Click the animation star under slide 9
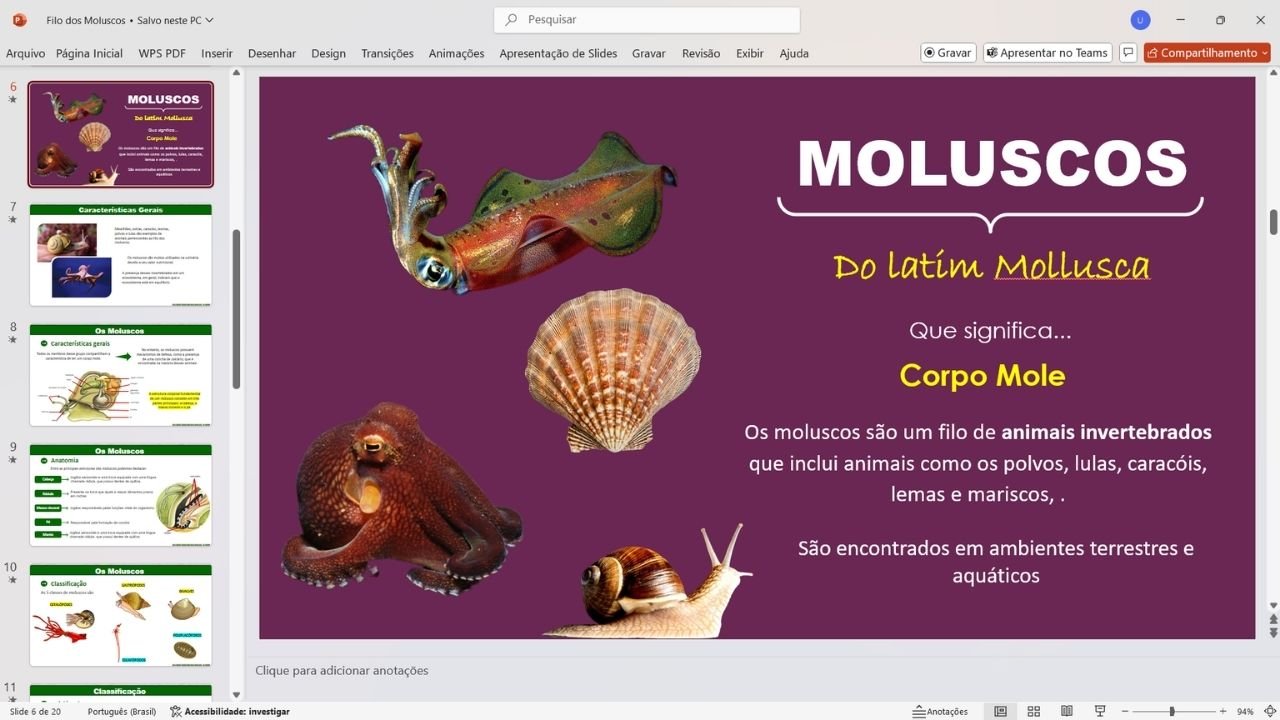1280x720 pixels. pos(13,460)
